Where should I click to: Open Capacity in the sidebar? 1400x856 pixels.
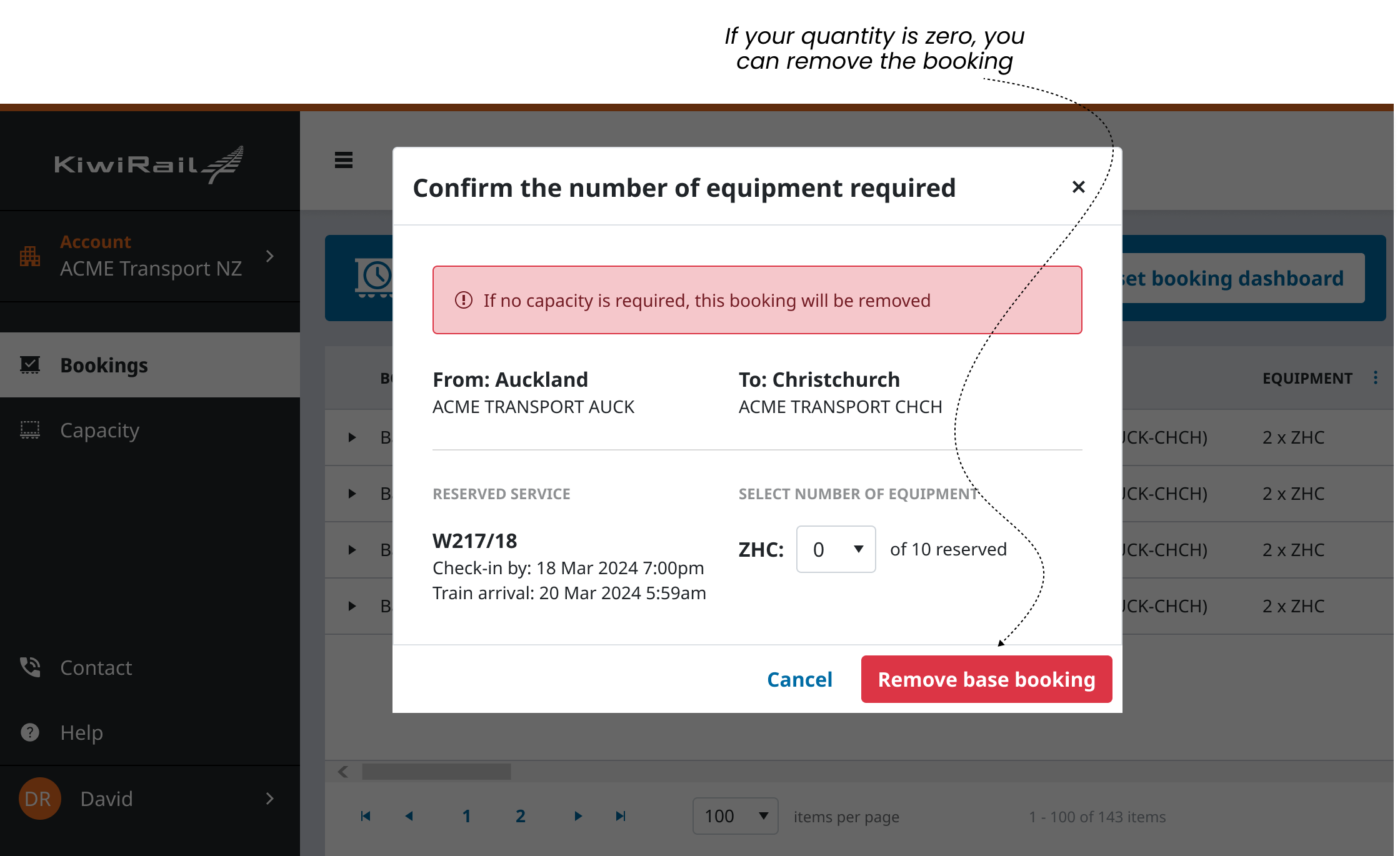click(99, 430)
